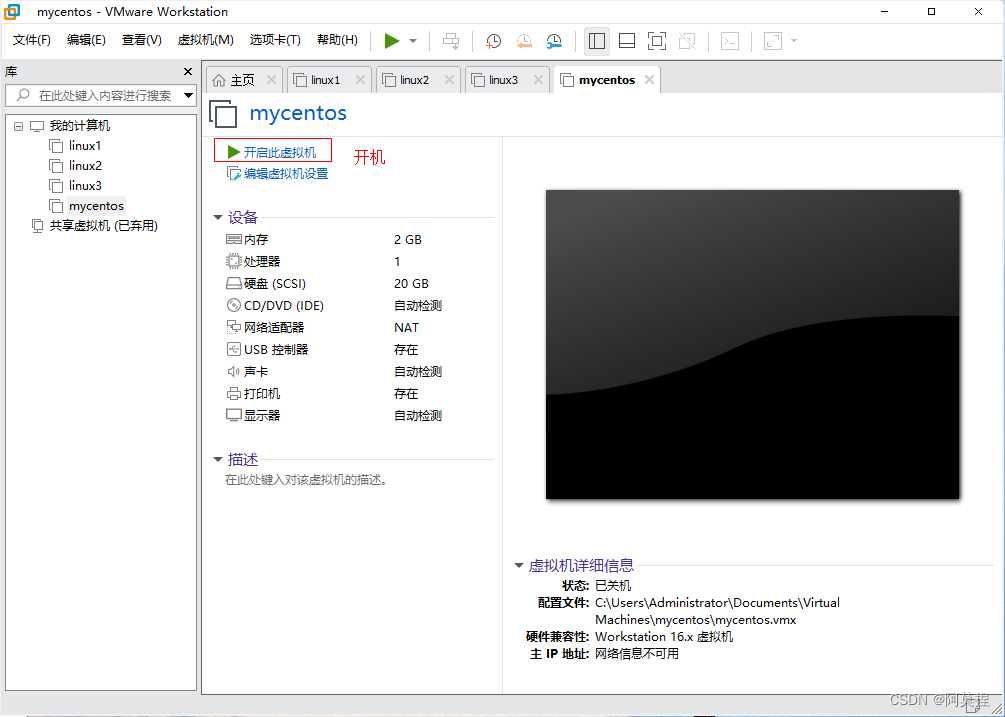The height and width of the screenshot is (717, 1005).
Task: Click the stretch guest display icon
Action: click(773, 41)
